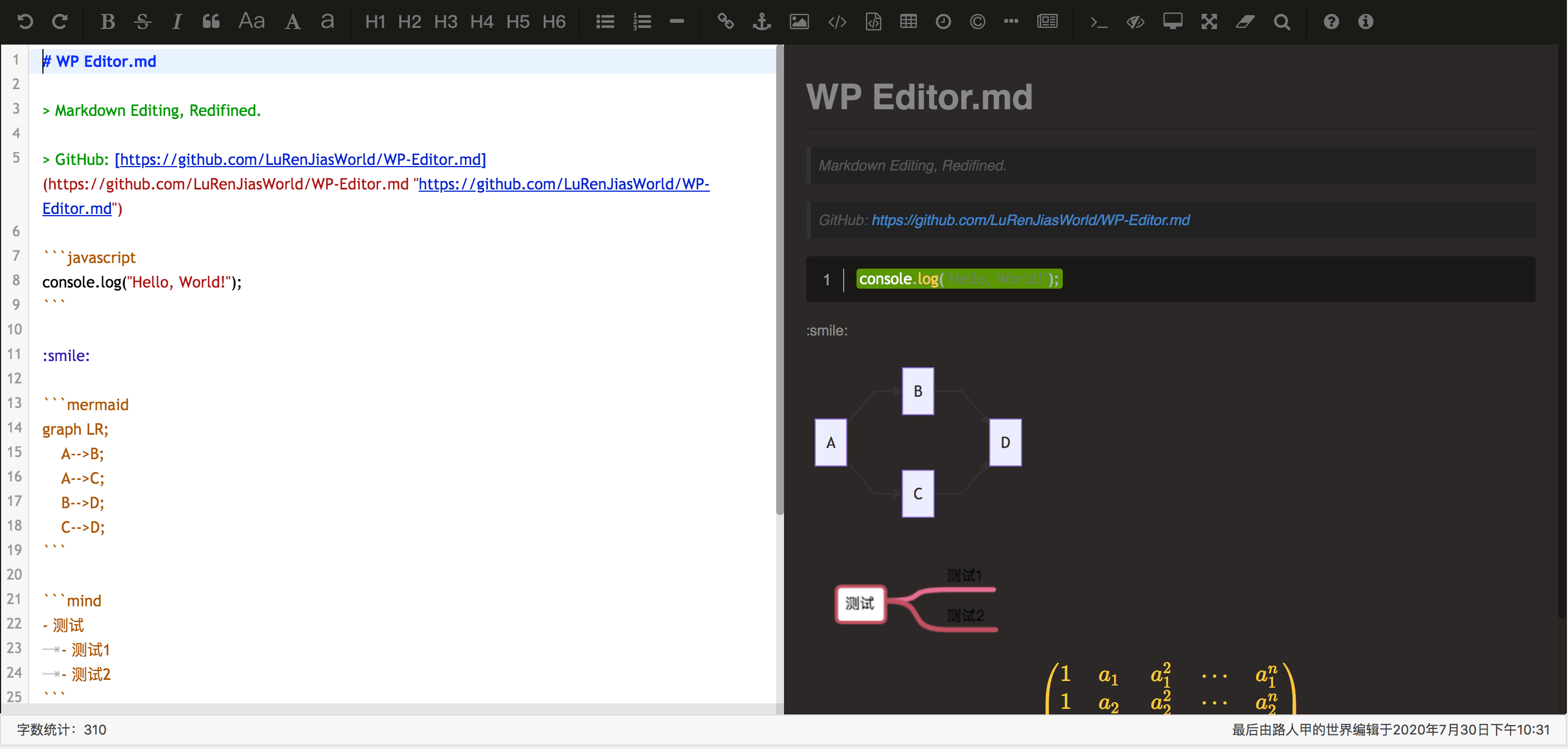
Task: Click the Redo icon in toolbar
Action: 60,22
